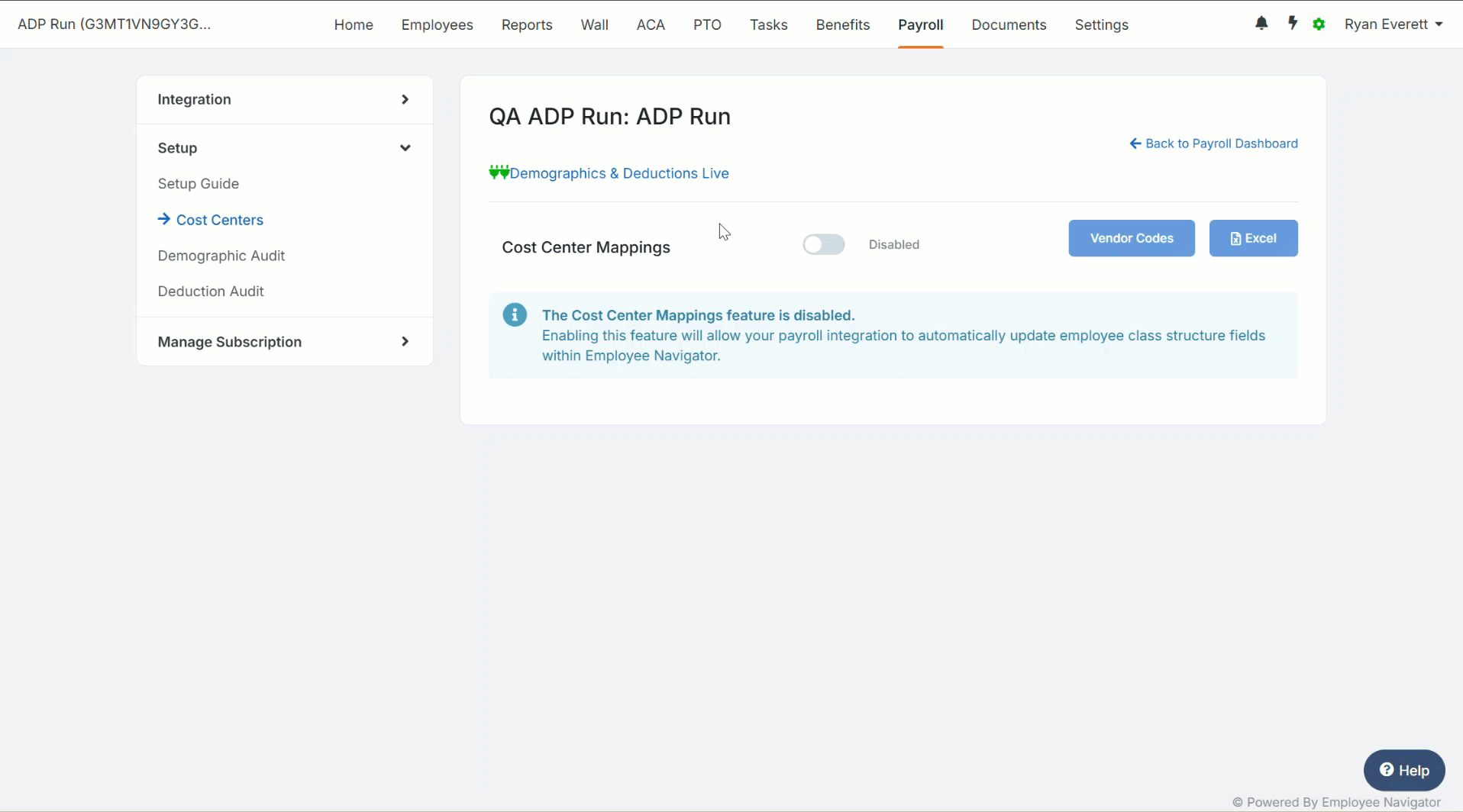Screen dimensions: 1463x812
Task: Click the lightning bolt quick actions icon
Action: point(1292,24)
